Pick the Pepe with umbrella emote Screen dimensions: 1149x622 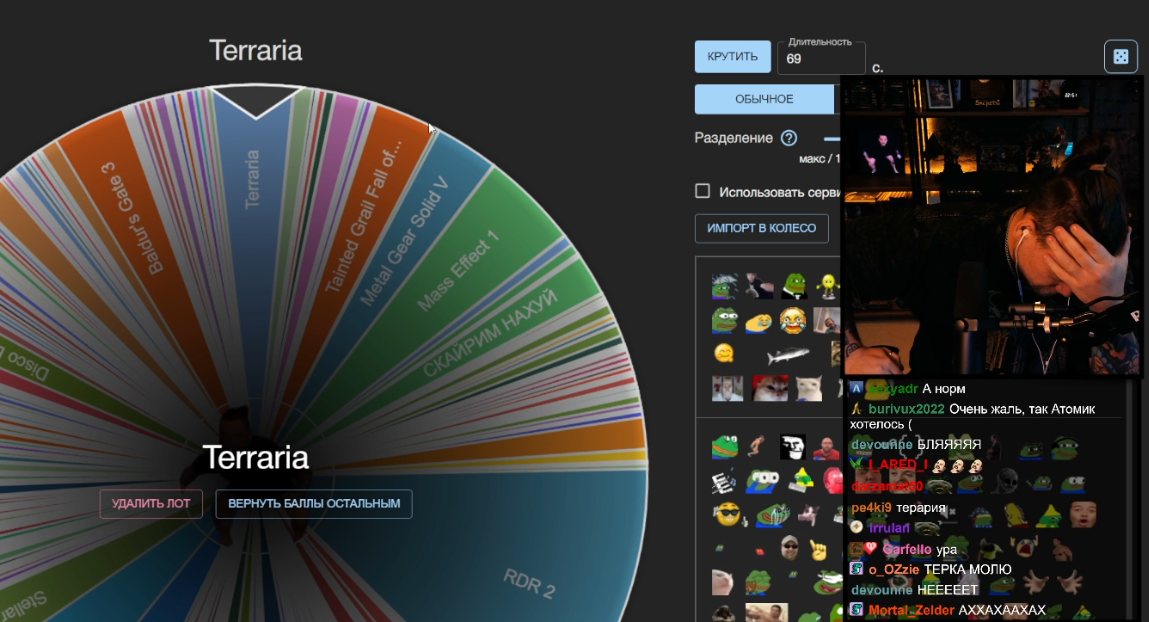point(724,286)
